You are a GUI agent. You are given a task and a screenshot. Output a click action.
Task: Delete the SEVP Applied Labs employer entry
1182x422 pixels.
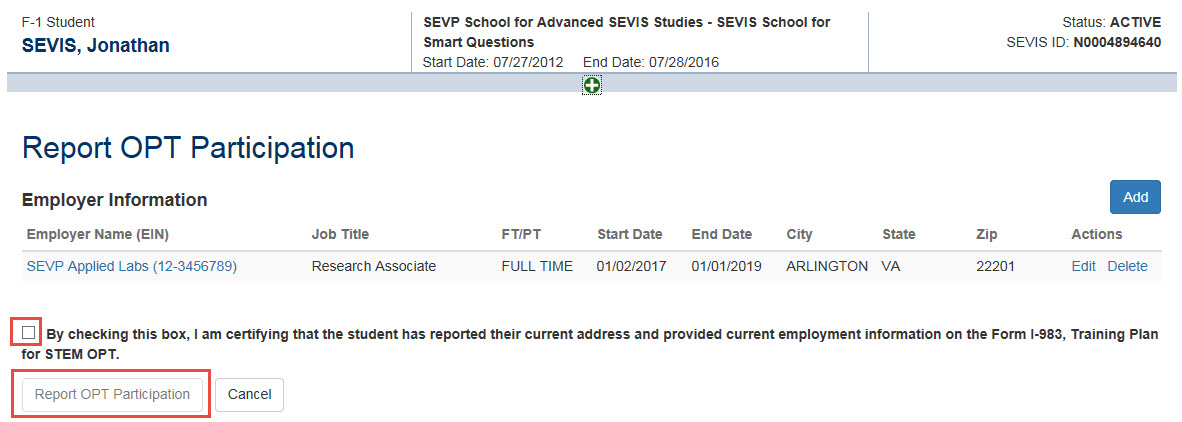[1128, 266]
